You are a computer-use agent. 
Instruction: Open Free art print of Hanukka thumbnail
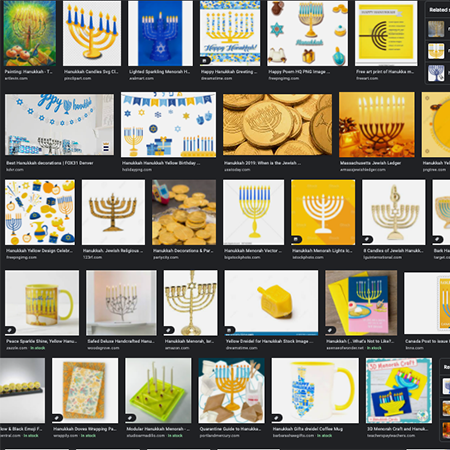(x=386, y=33)
